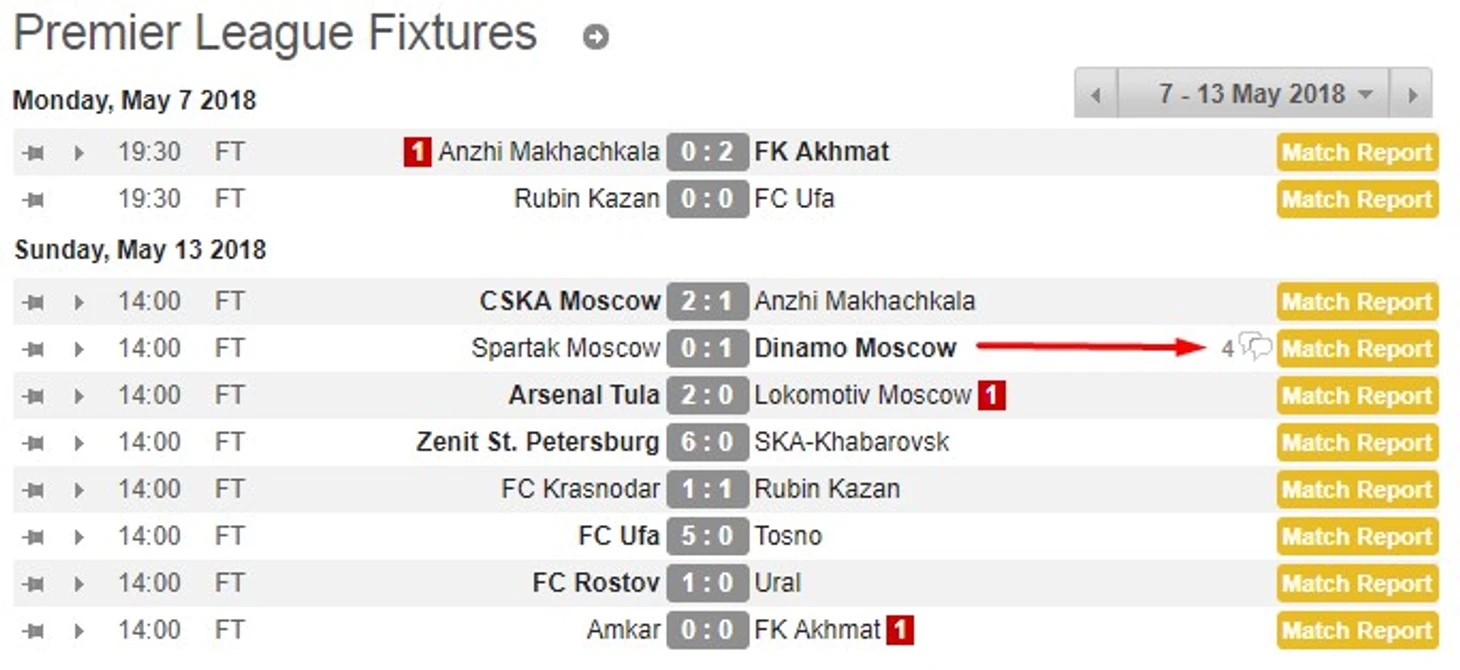The height and width of the screenshot is (670, 1460).
Task: Click the pin icon on Spartak Moscow row
Action: (x=34, y=349)
